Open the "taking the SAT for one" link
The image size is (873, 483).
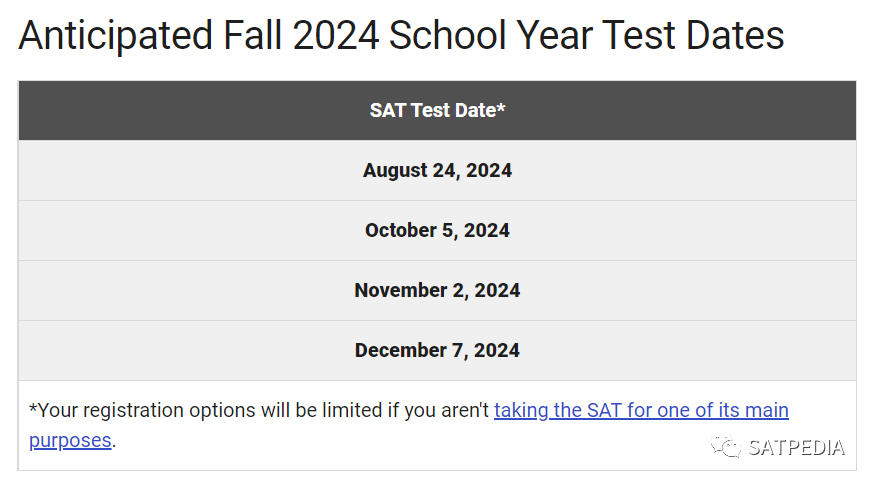(641, 410)
